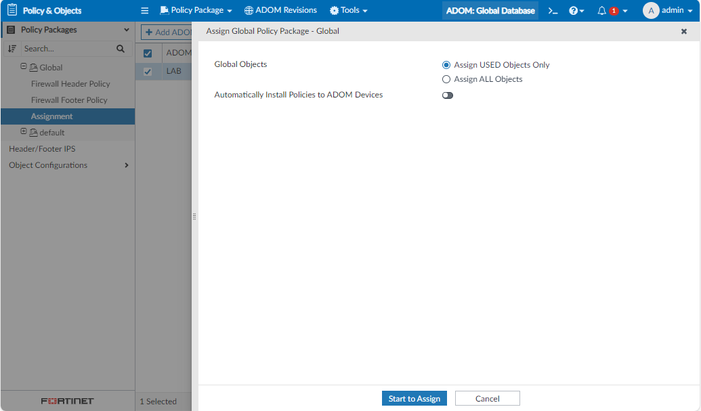
Task: Open the Policy Package menu
Action: (x=196, y=10)
